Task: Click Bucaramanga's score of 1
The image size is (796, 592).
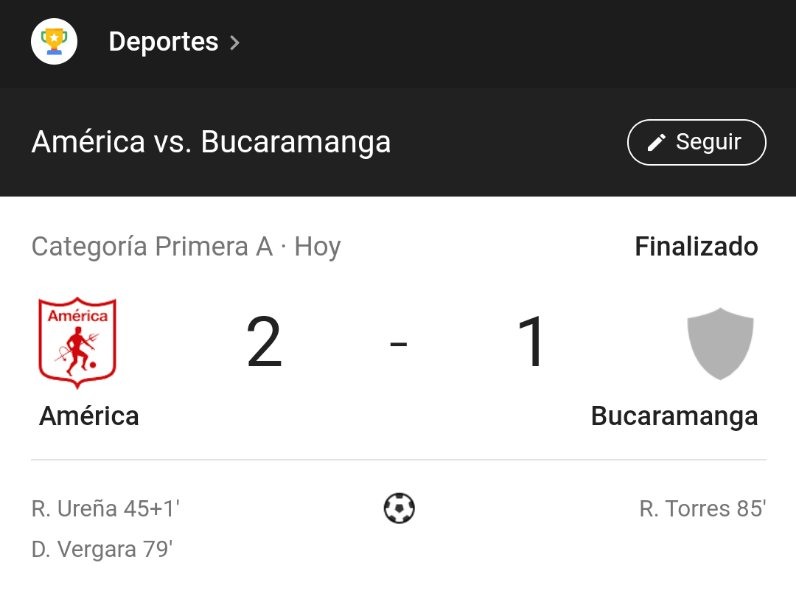Action: pos(531,342)
